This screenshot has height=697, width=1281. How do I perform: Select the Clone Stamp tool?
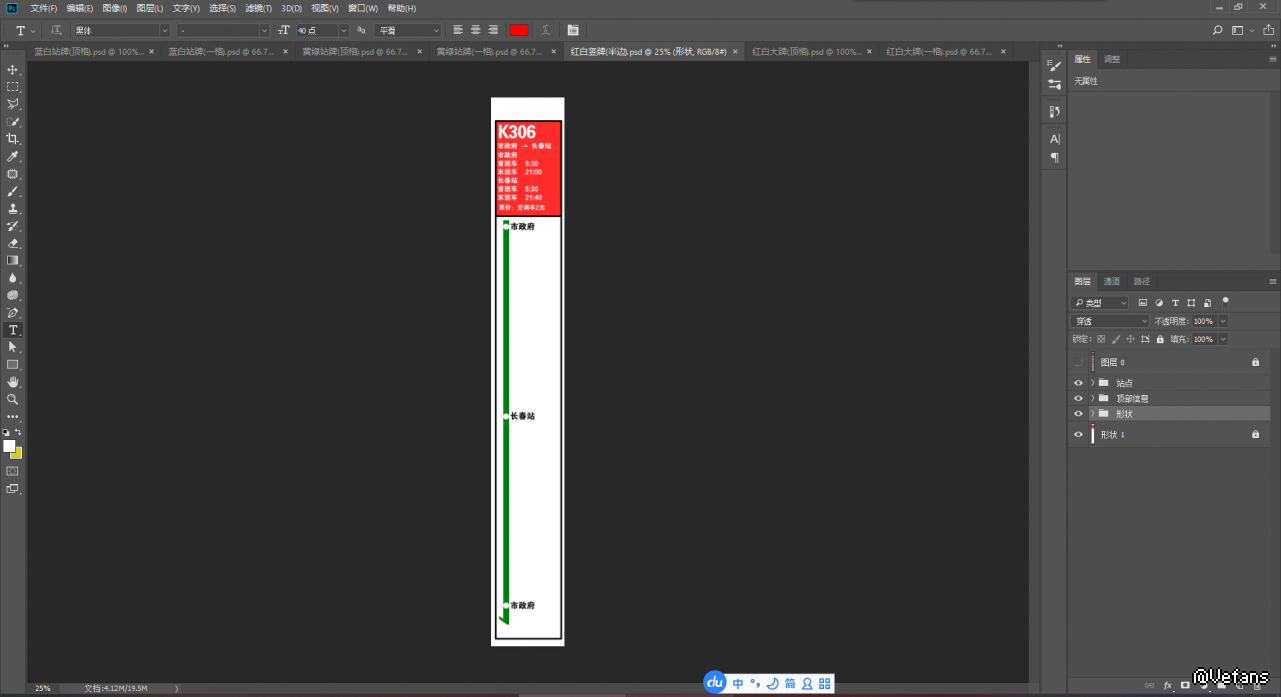pos(13,209)
